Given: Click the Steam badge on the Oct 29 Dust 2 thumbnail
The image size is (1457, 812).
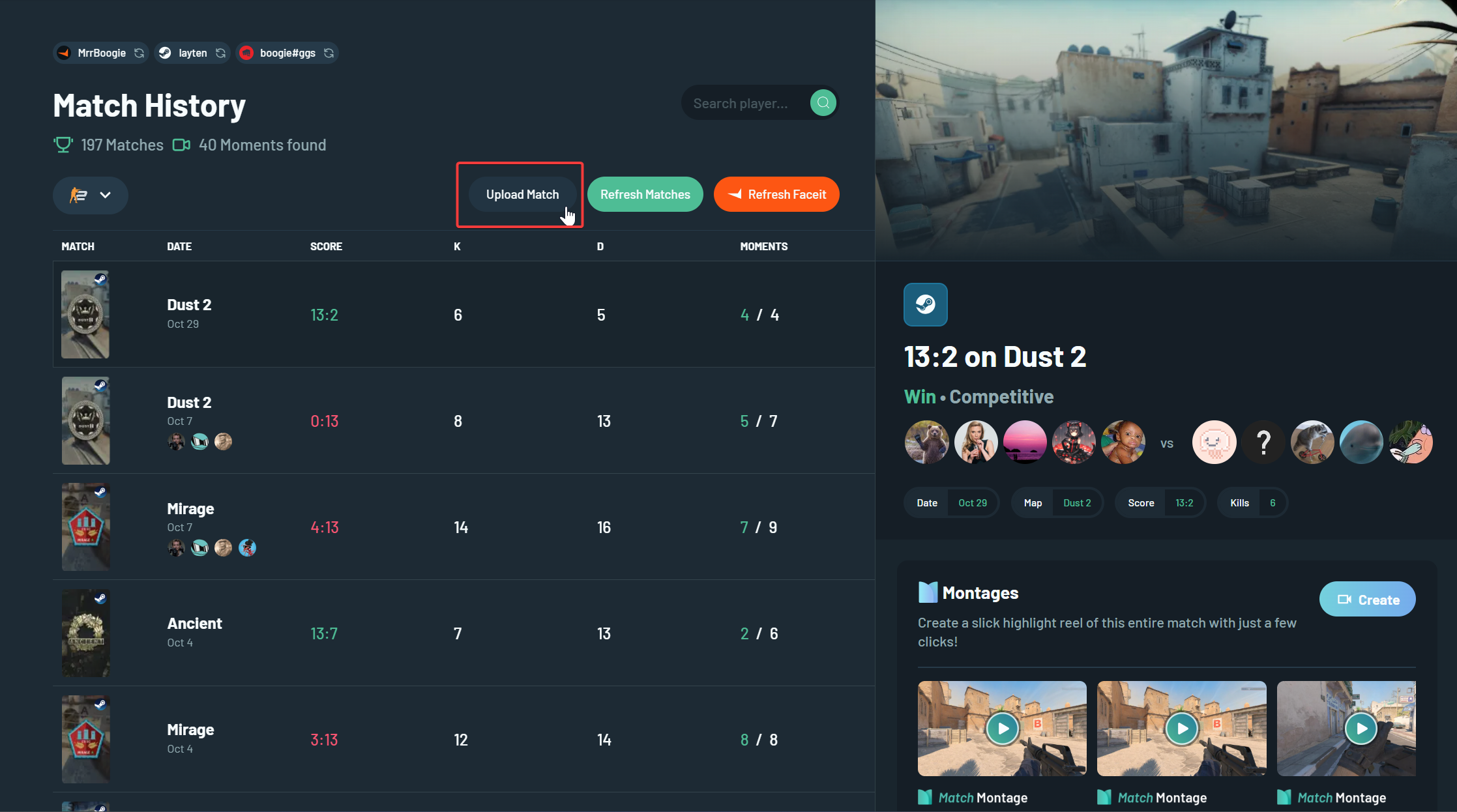Looking at the screenshot, I should (x=100, y=278).
